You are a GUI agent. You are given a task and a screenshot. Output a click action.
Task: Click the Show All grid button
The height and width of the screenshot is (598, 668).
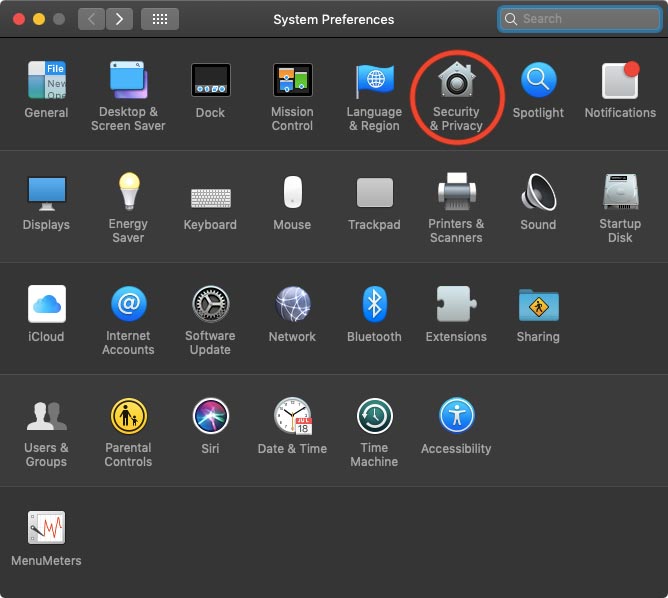pyautogui.click(x=160, y=19)
